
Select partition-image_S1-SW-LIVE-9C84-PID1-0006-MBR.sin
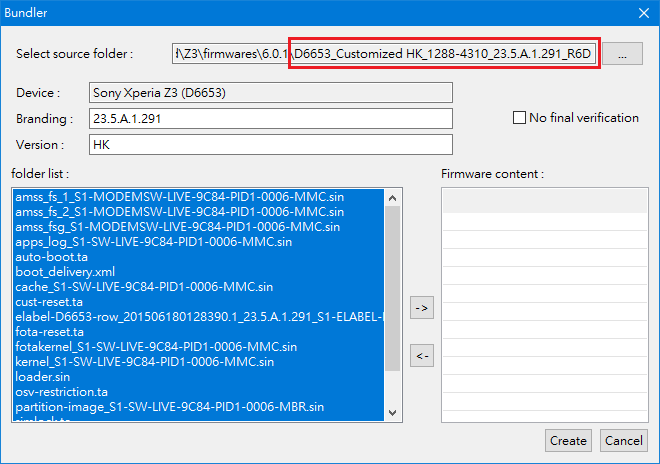(x=198, y=407)
